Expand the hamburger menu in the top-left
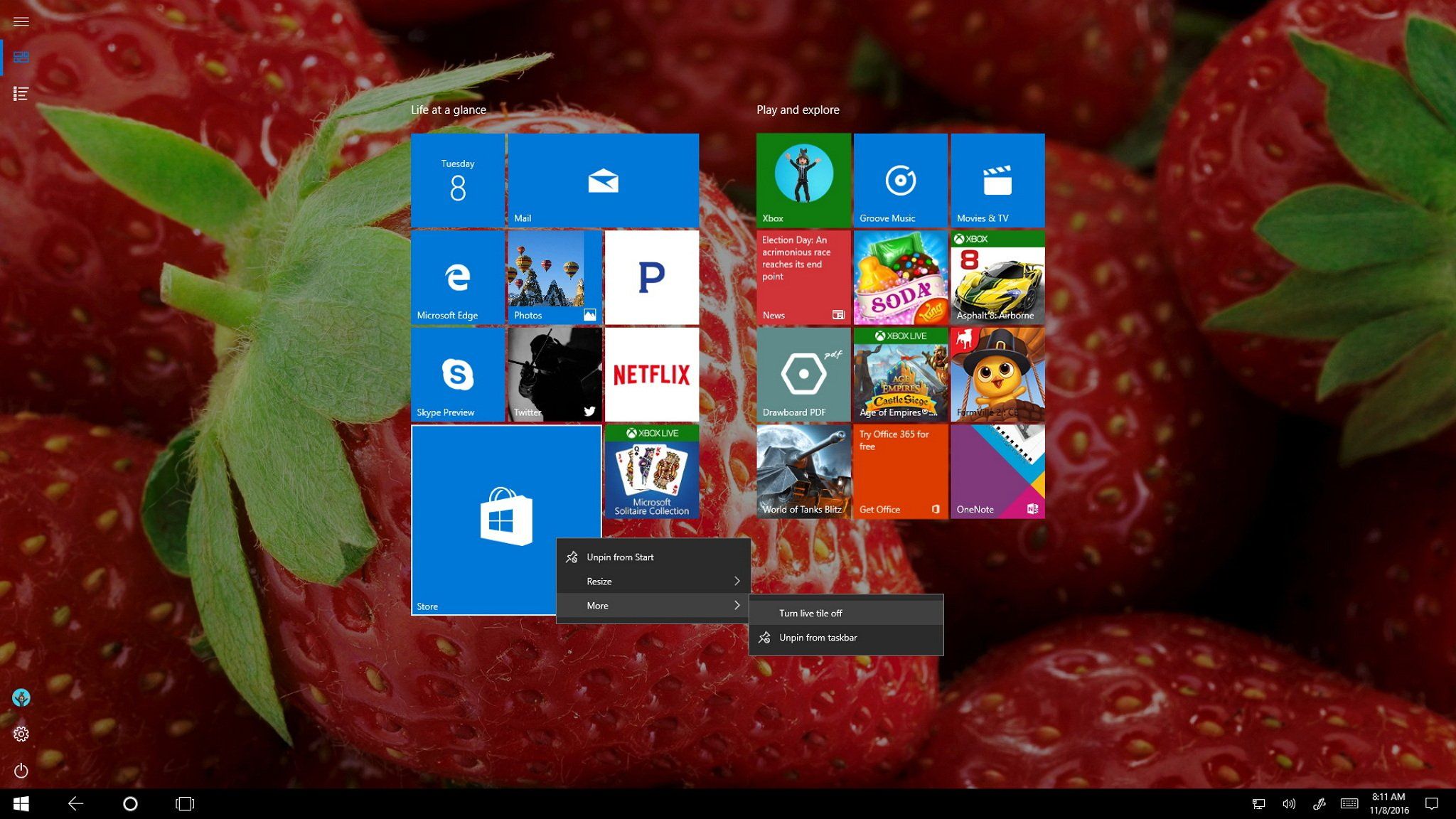The height and width of the screenshot is (819, 1456). tap(21, 21)
